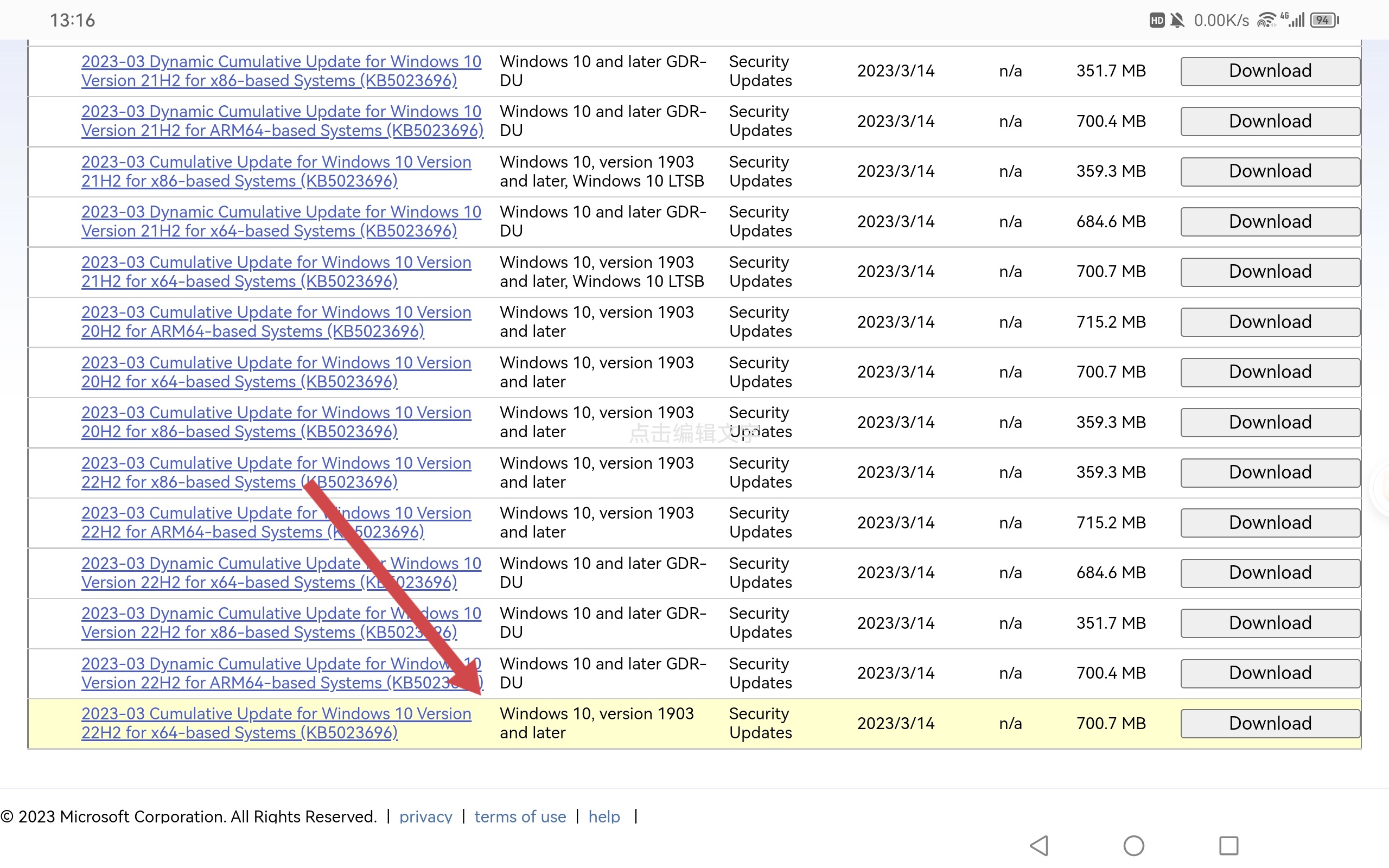Select Security Updates in the highlighted 22H2 x64 row

click(x=761, y=723)
